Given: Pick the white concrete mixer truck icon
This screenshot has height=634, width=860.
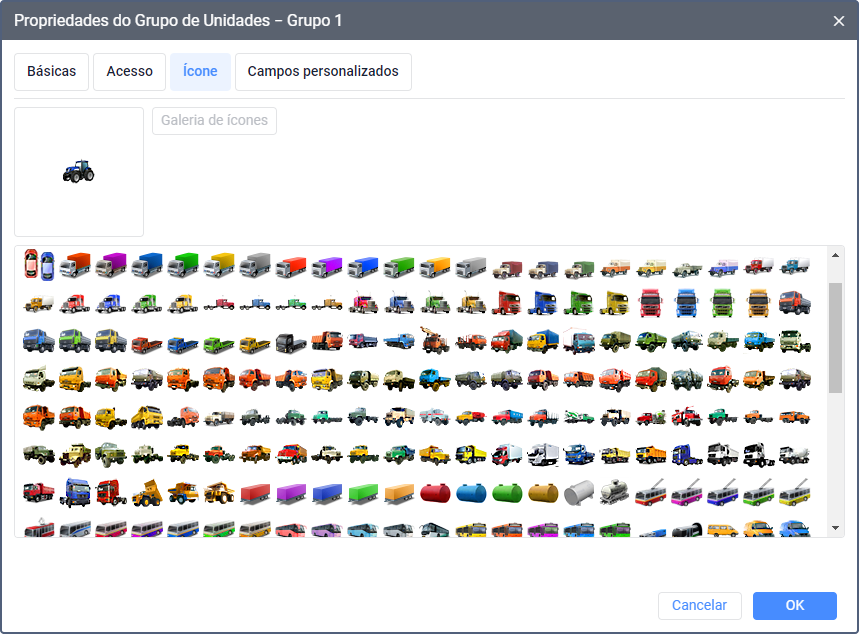Looking at the screenshot, I should click(x=795, y=455).
